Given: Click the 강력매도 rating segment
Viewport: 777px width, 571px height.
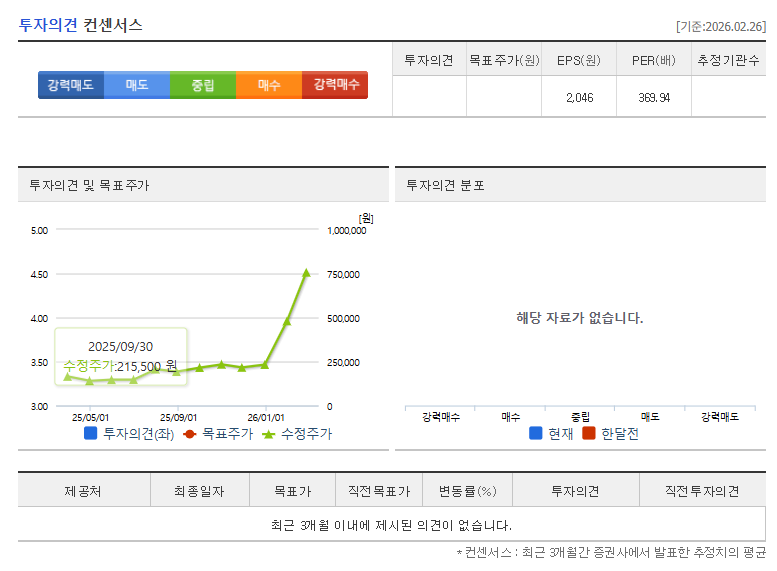Looking at the screenshot, I should pyautogui.click(x=71, y=85).
